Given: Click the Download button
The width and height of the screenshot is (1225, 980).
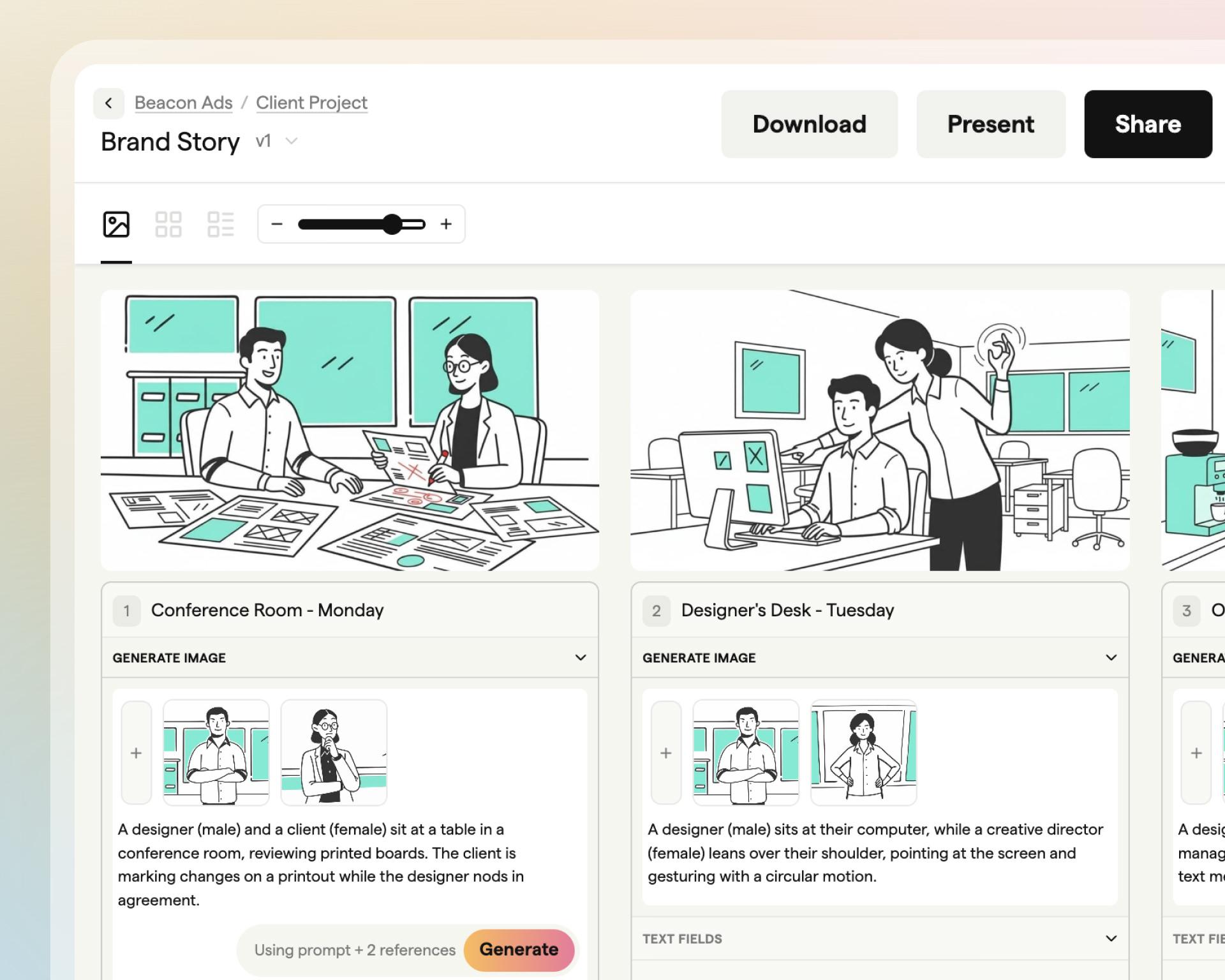Looking at the screenshot, I should (x=810, y=124).
